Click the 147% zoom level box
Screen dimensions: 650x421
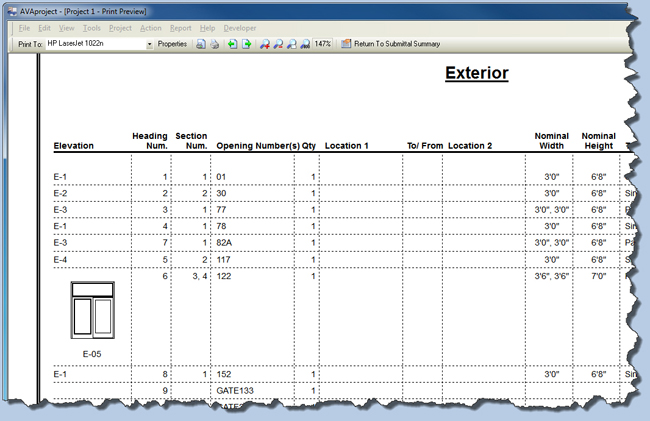[323, 44]
